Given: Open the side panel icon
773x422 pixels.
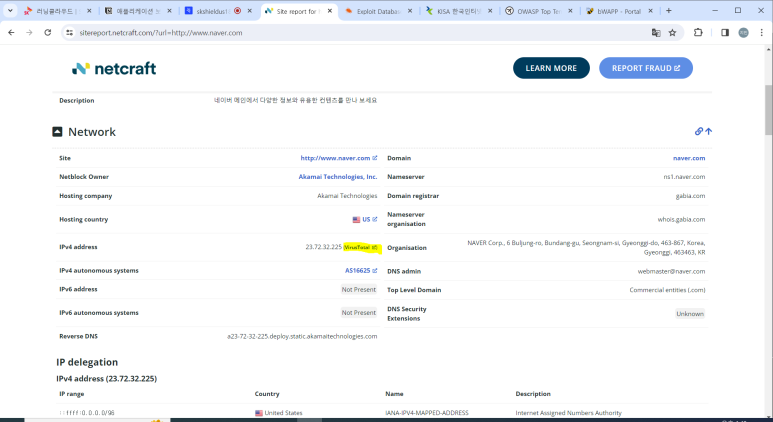Looking at the screenshot, I should click(725, 33).
